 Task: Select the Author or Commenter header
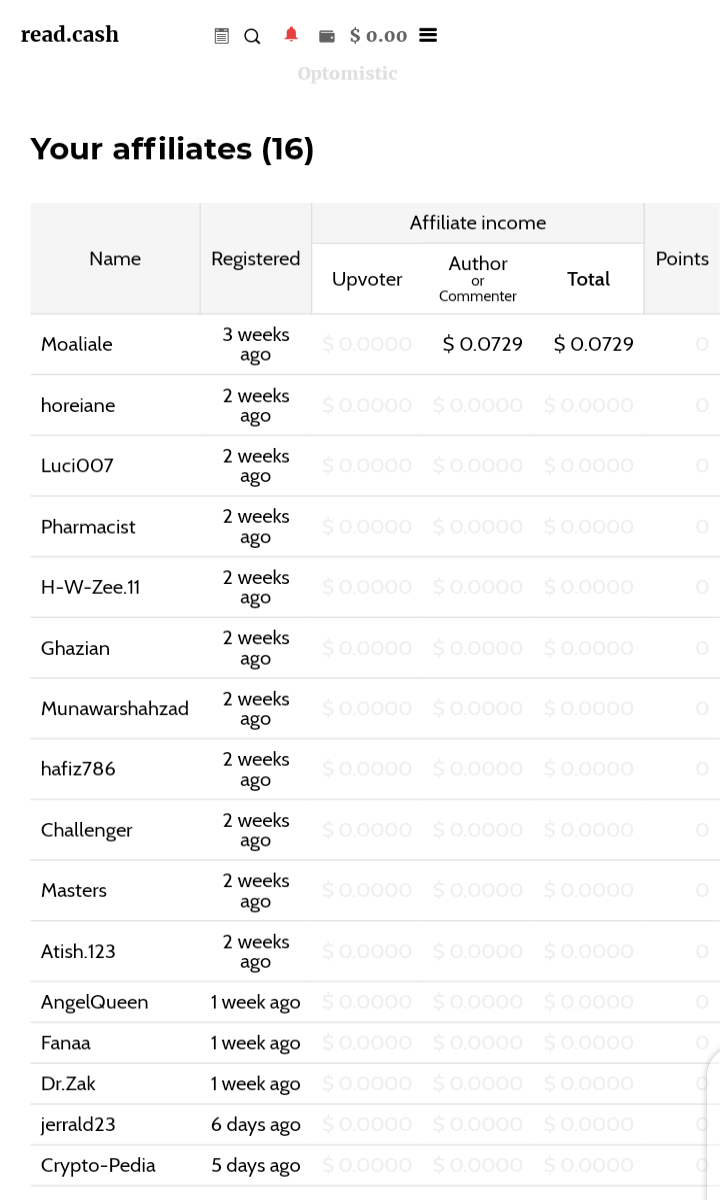point(478,278)
